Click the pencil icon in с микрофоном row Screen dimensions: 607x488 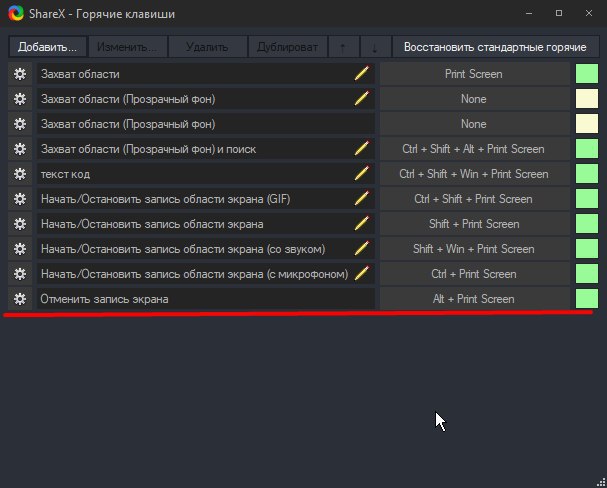coord(362,273)
